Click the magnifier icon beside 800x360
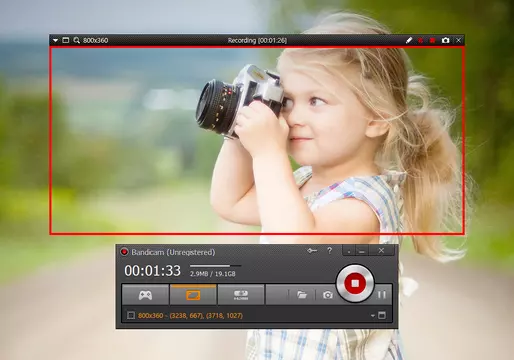Screen dimensions: 514x360 (x=77, y=40)
